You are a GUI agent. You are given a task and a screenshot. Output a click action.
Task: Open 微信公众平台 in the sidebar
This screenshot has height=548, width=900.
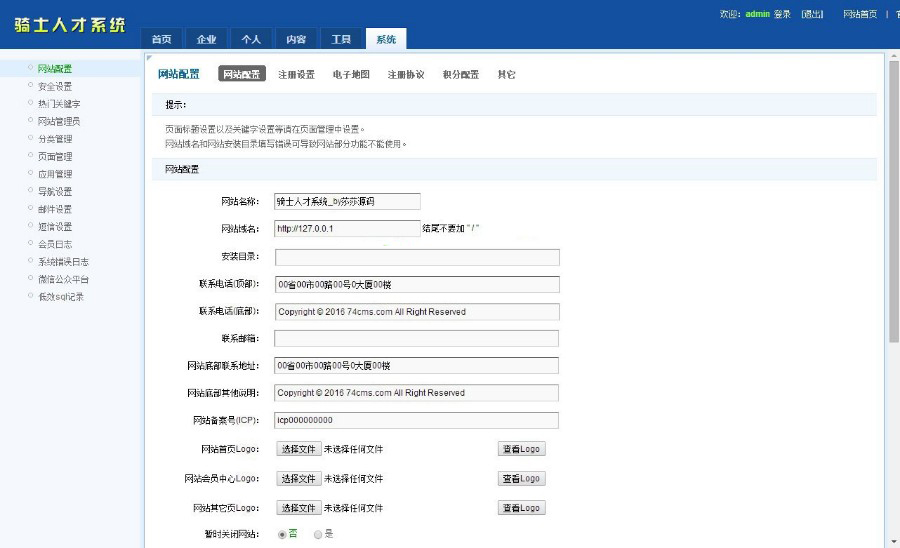click(63, 279)
